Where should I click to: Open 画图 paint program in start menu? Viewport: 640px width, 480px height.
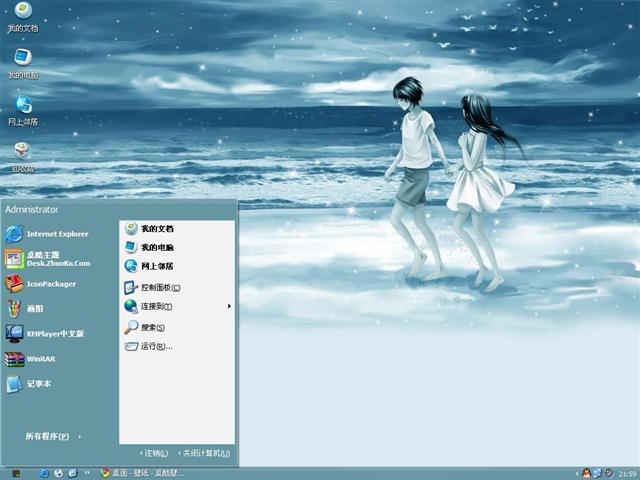[24, 309]
